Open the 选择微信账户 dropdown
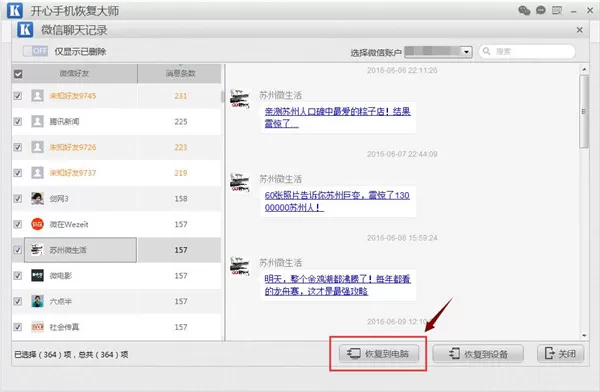Screen dimensions: 600x392 click(x=438, y=51)
